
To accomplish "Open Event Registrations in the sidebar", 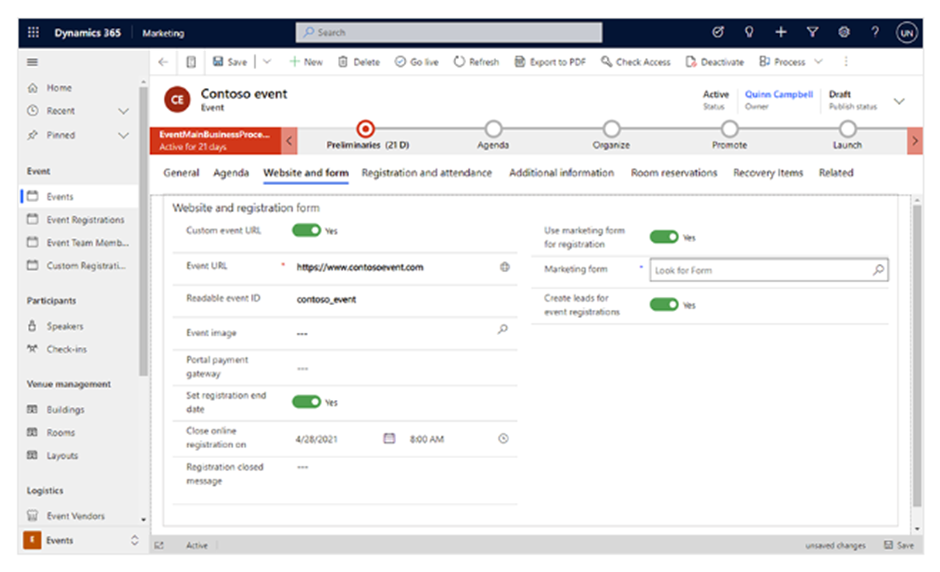I will [x=85, y=219].
